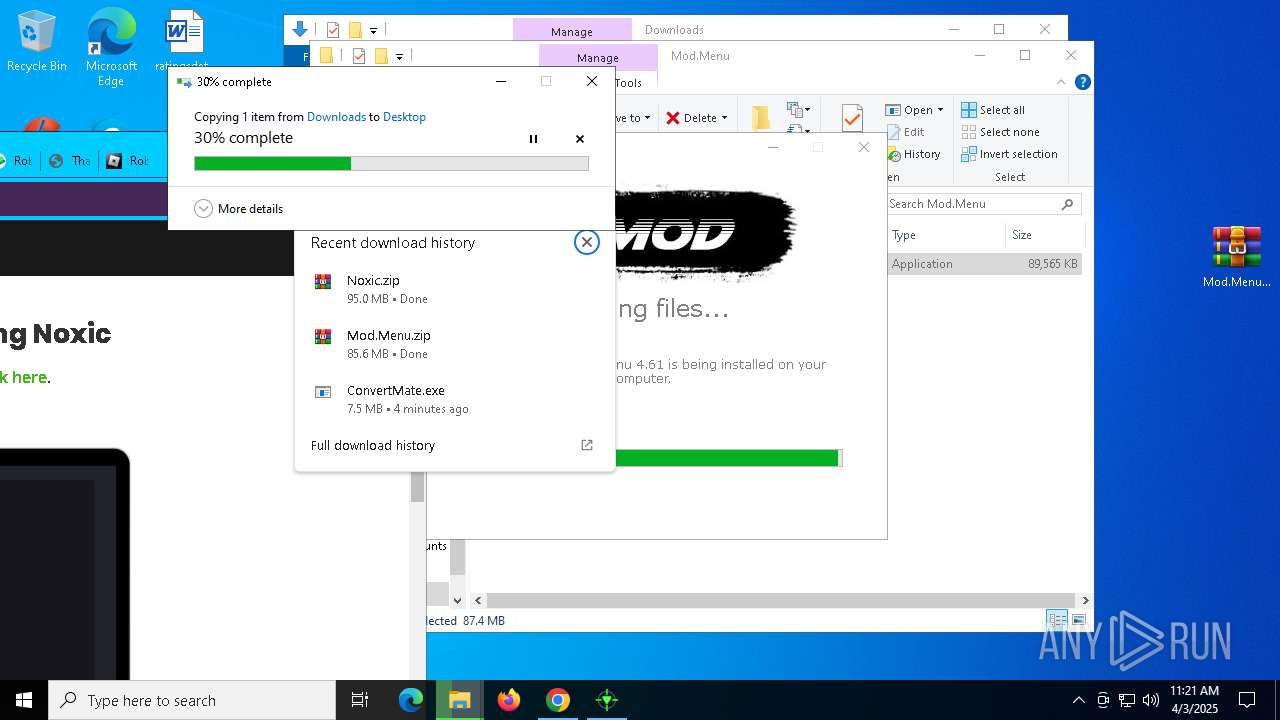Open the New item dropdown in ribbon
This screenshot has width=1280, height=720.
798,110
